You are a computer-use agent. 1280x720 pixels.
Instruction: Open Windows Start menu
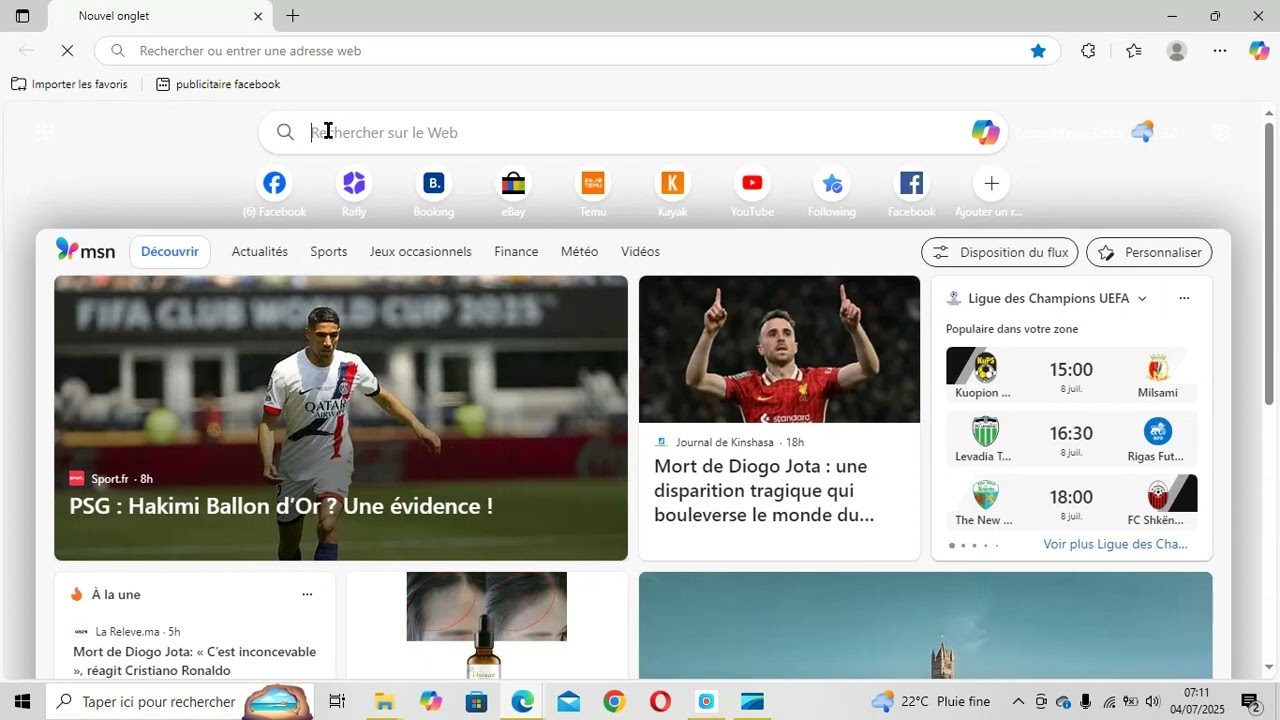(x=22, y=701)
